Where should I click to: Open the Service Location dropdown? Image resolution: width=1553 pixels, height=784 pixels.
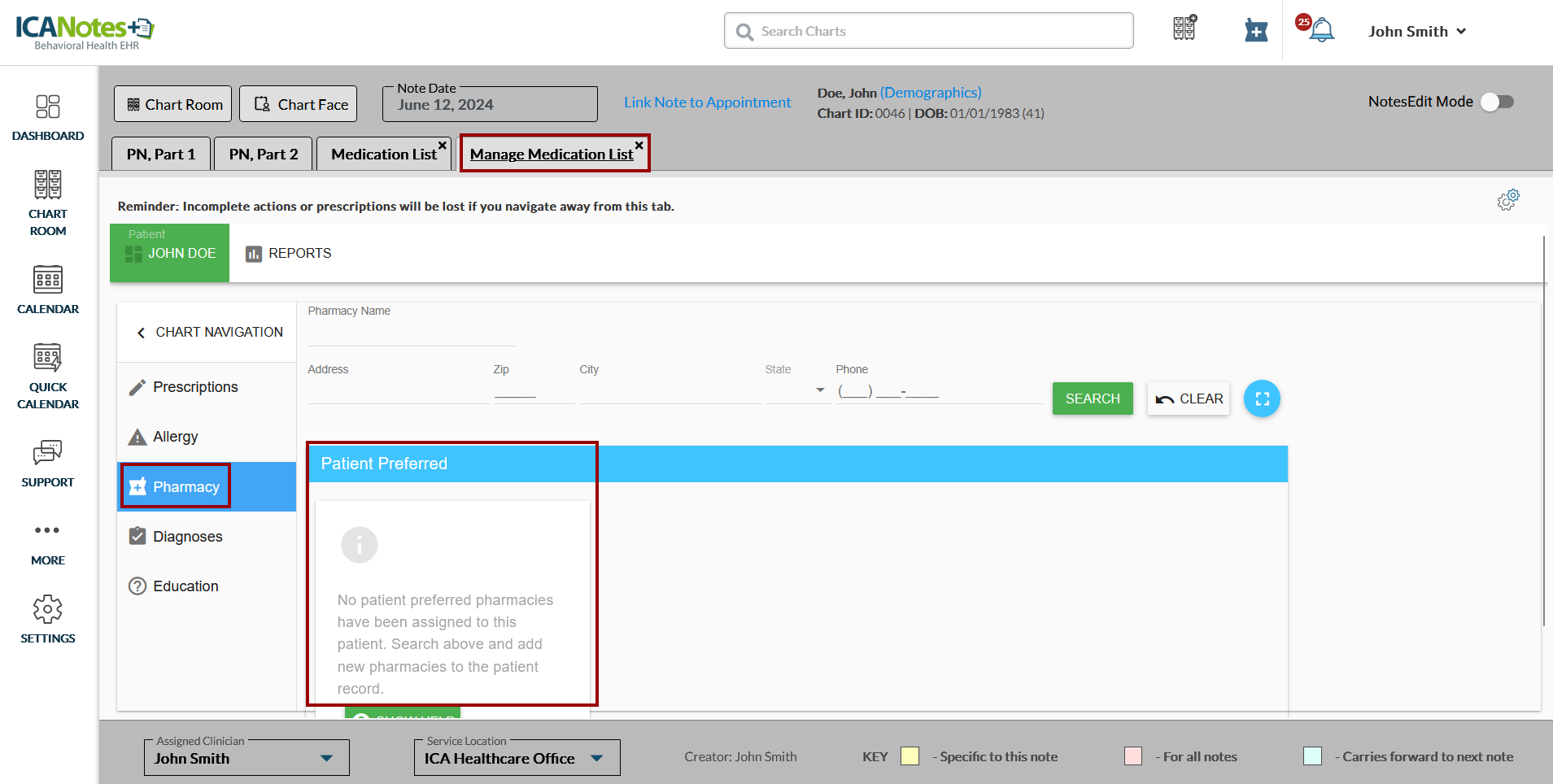(597, 758)
